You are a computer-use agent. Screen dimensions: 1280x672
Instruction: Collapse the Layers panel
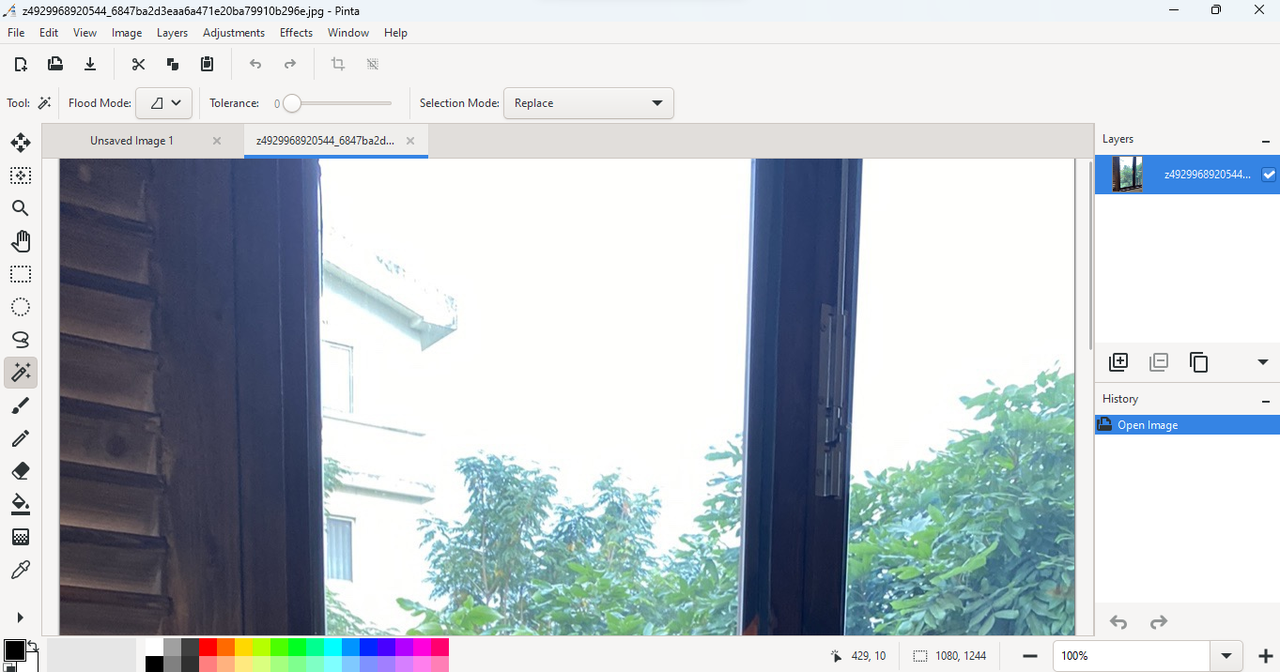point(1266,140)
